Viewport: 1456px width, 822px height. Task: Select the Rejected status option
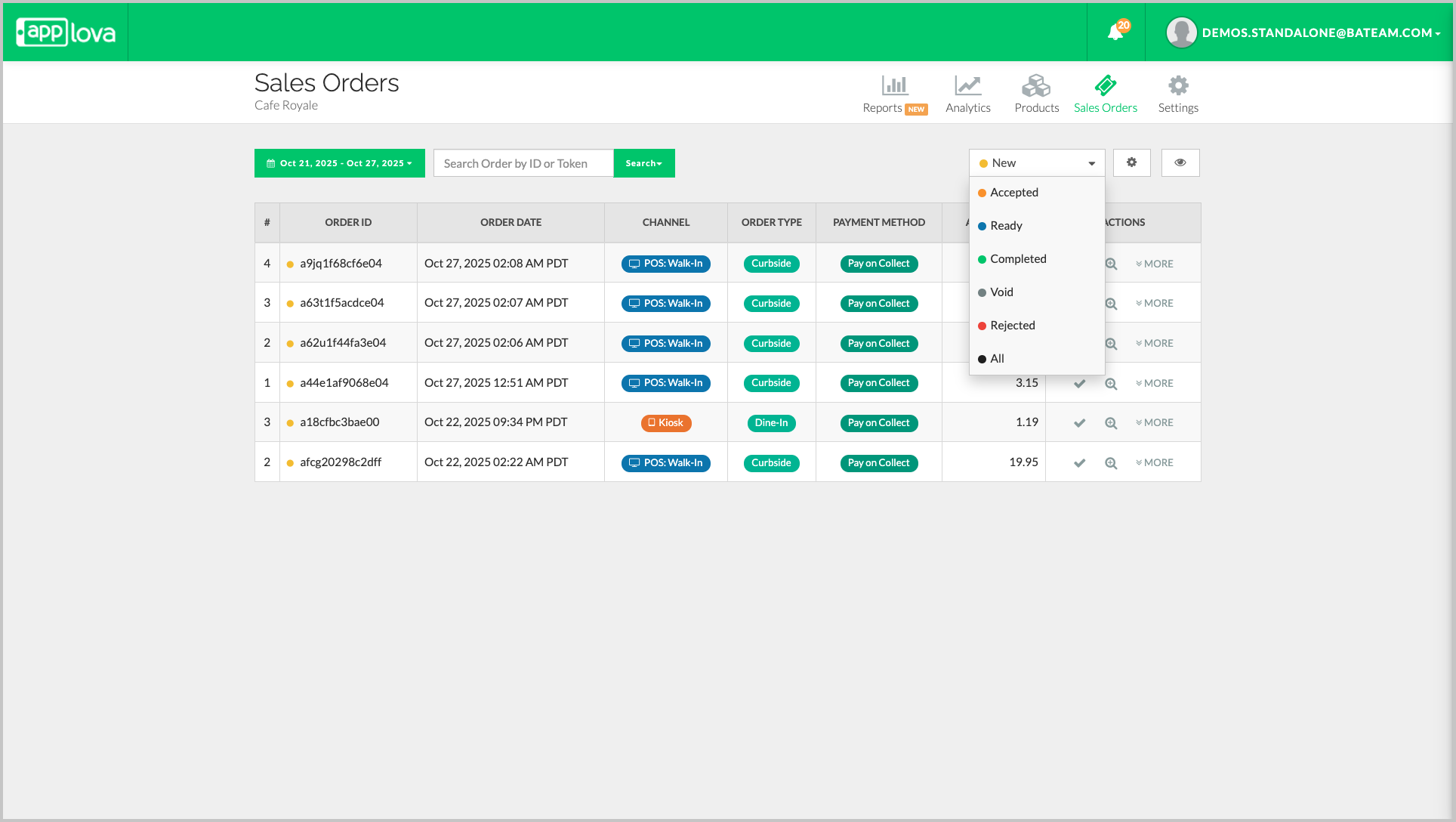point(1012,326)
